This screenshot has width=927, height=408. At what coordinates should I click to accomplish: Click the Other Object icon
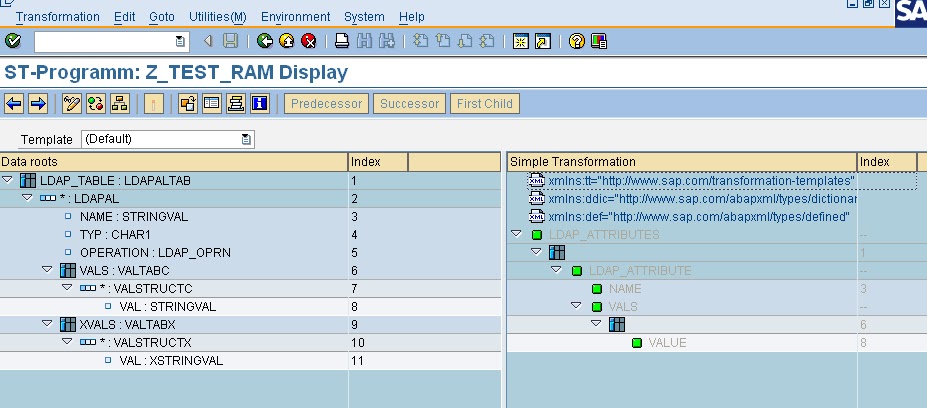[188, 104]
